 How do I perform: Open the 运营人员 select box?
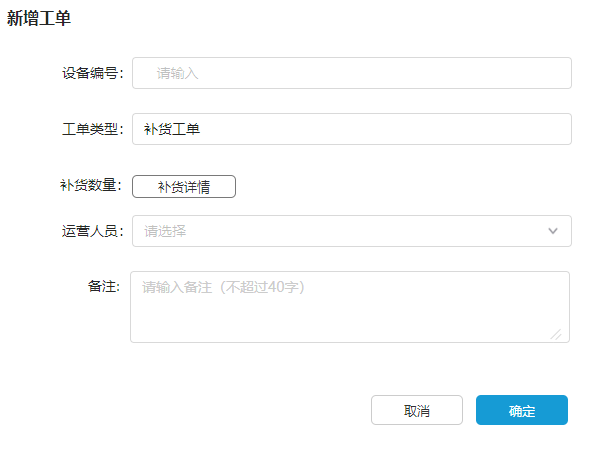pos(351,231)
